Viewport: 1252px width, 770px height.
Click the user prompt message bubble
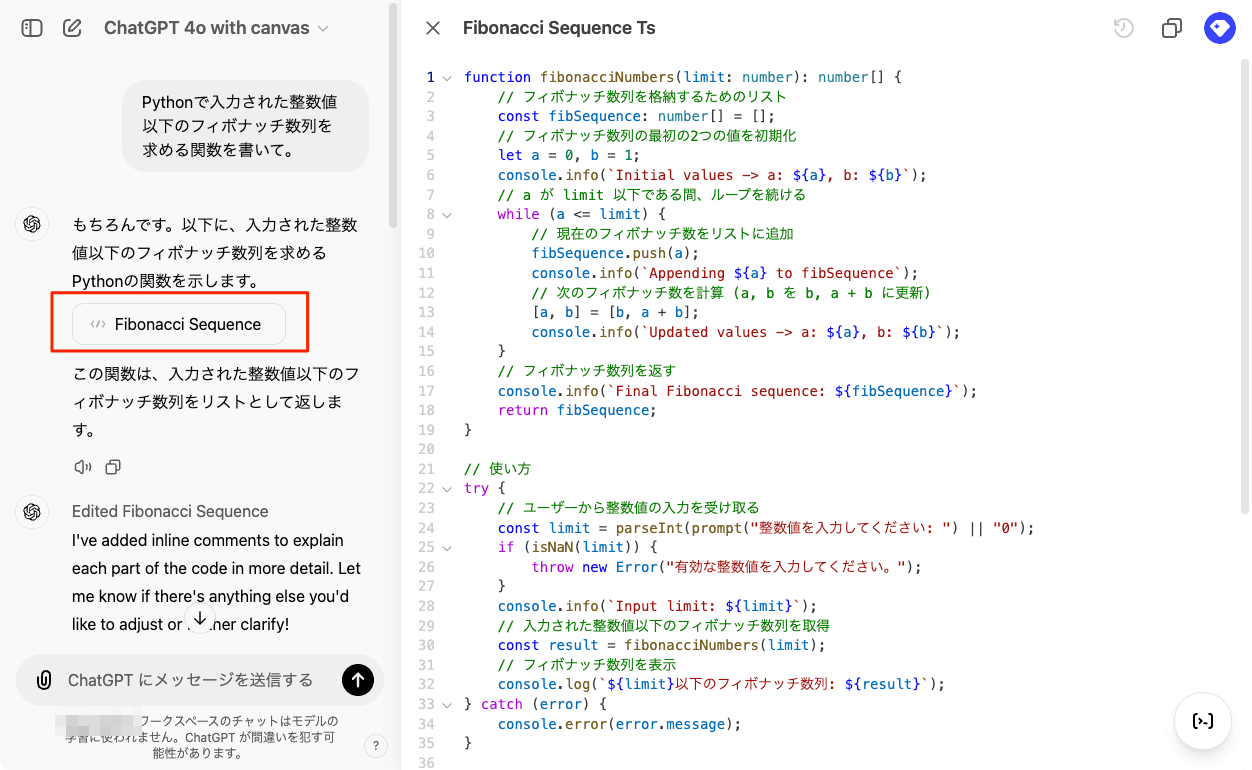click(x=246, y=126)
